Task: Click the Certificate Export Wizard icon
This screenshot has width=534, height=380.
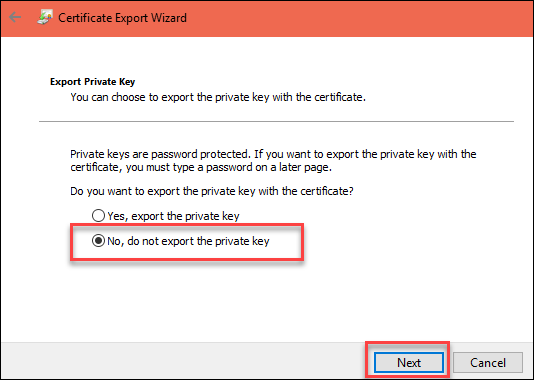Action: [x=45, y=17]
